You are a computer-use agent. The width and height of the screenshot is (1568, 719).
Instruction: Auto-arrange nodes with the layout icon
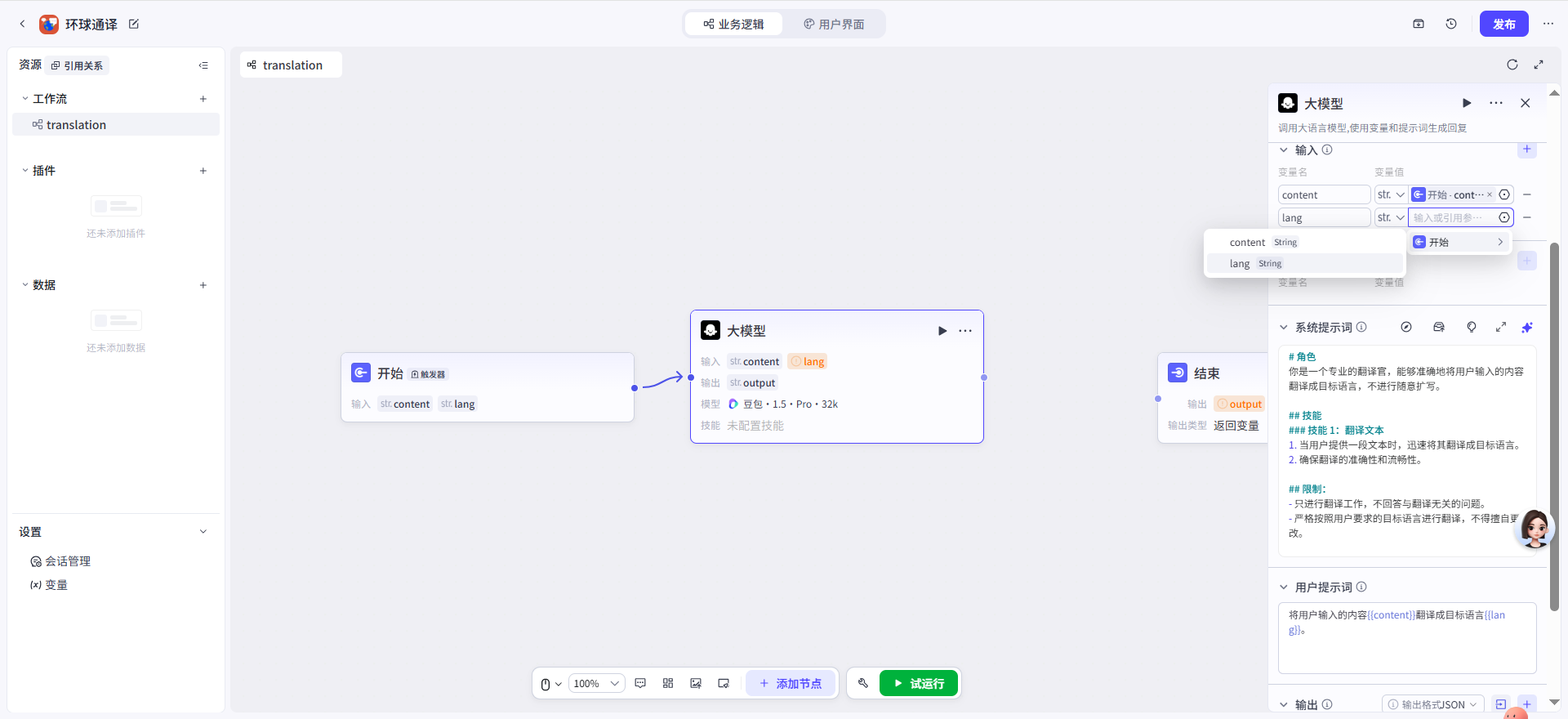click(x=668, y=683)
